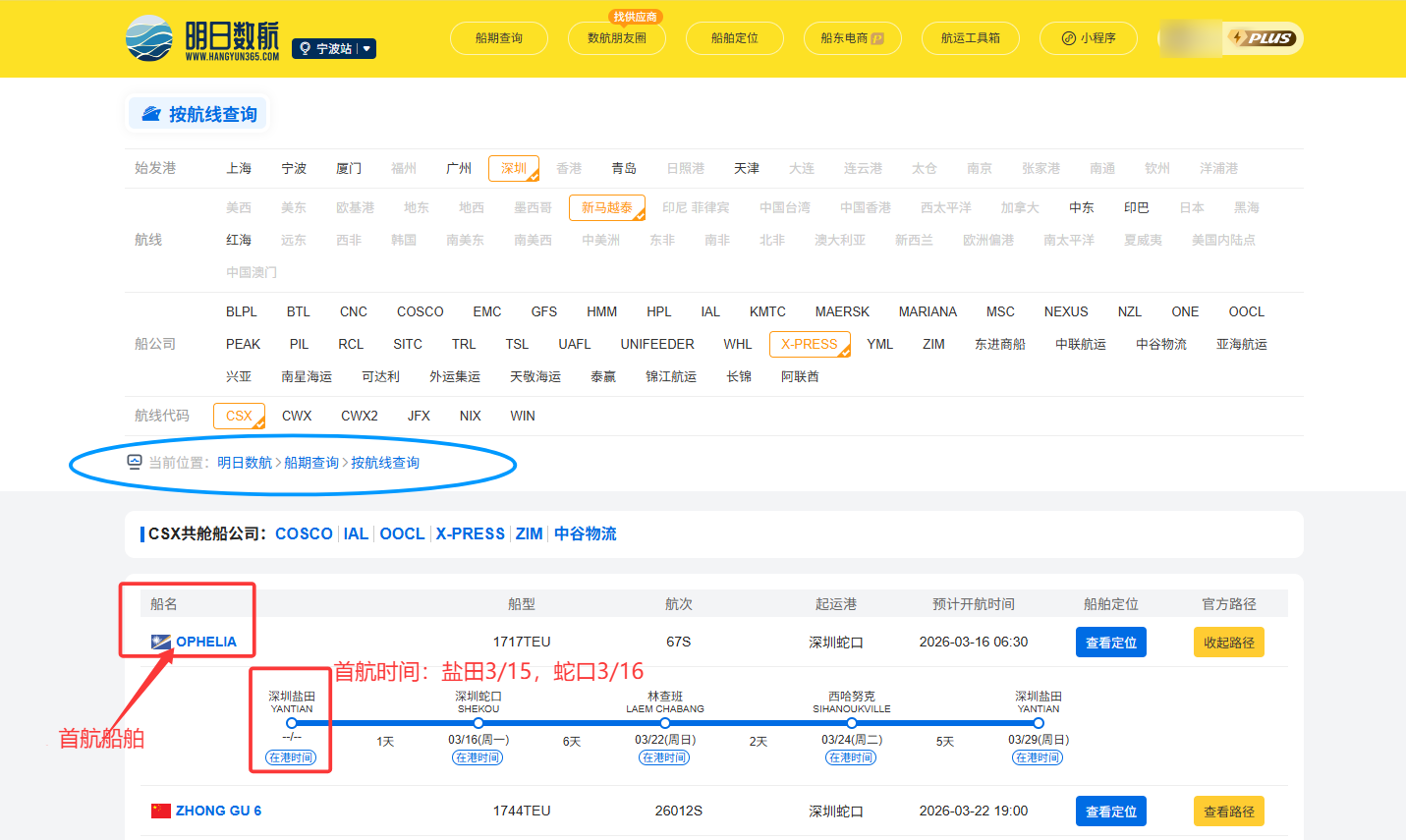Select 上海 as departure port
This screenshot has width=1406, height=840.
pyautogui.click(x=239, y=168)
